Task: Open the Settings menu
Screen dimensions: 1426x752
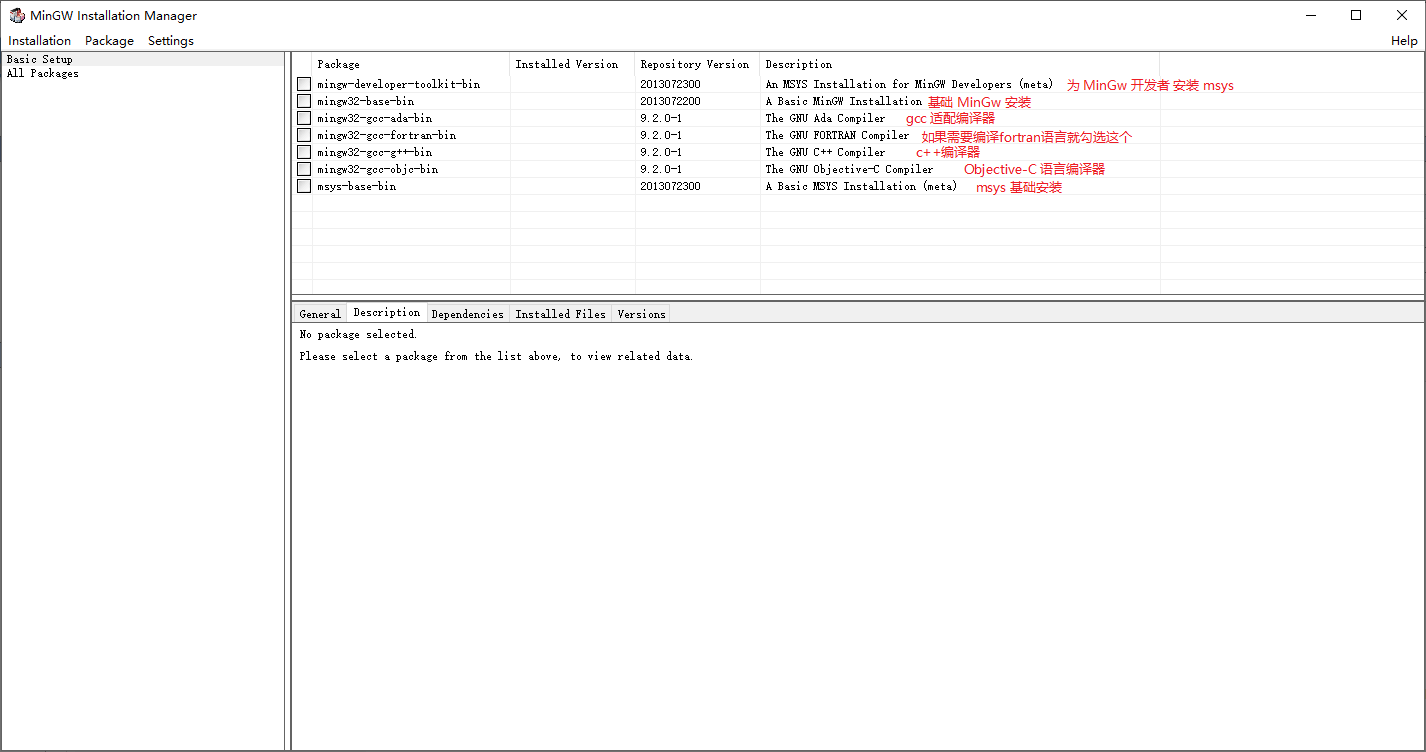Action: click(x=171, y=41)
